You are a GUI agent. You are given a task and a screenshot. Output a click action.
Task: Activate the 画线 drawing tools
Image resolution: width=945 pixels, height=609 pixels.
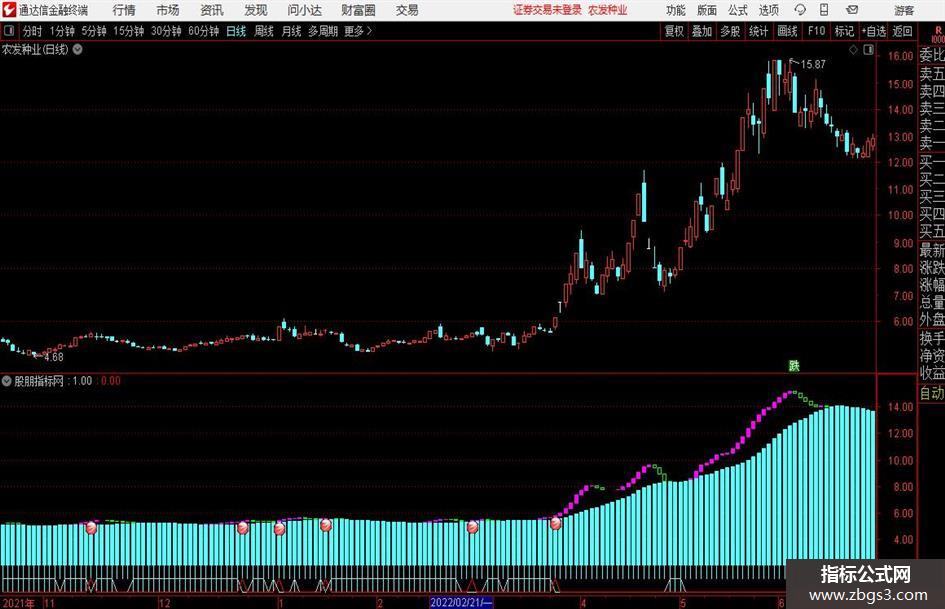click(x=787, y=31)
